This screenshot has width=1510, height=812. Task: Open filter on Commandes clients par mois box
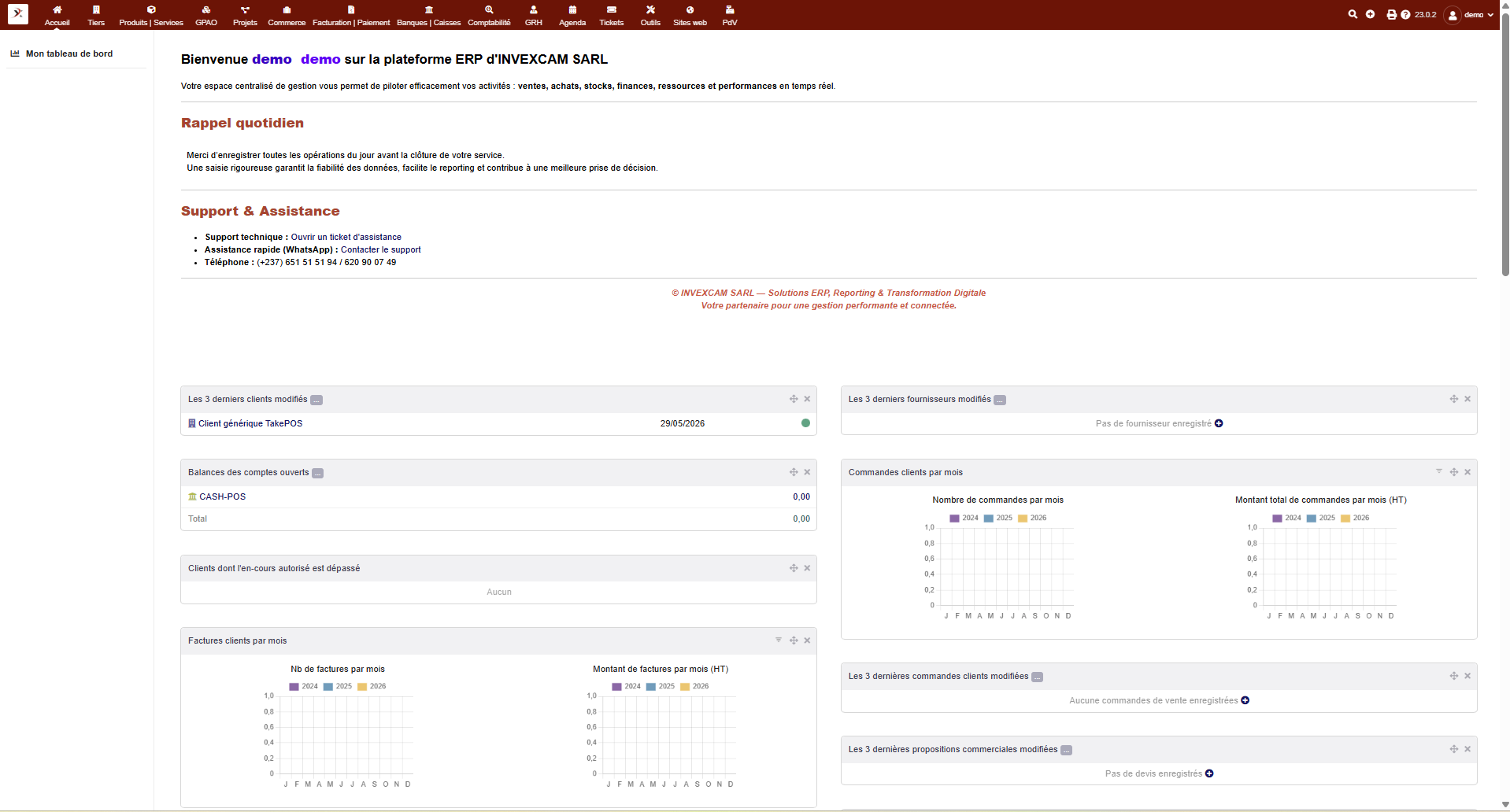tap(1439, 471)
